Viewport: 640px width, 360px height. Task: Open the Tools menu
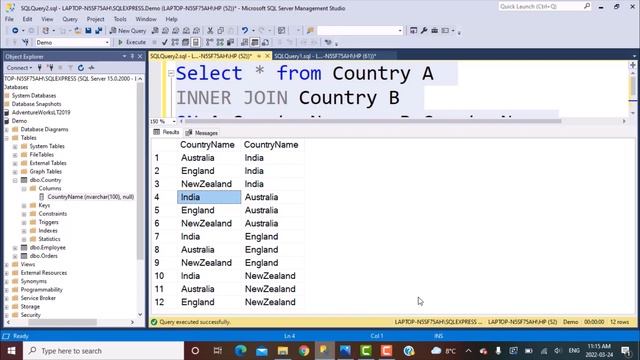coord(120,19)
